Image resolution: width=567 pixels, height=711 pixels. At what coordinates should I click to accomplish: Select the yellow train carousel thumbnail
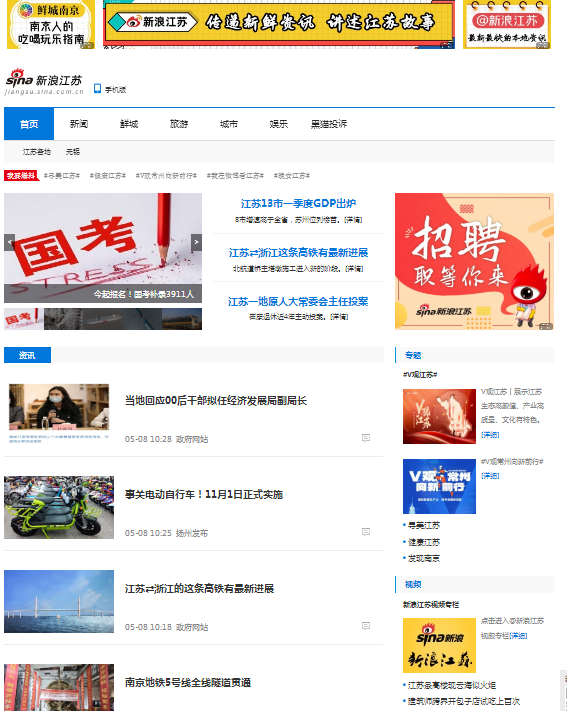[182, 319]
